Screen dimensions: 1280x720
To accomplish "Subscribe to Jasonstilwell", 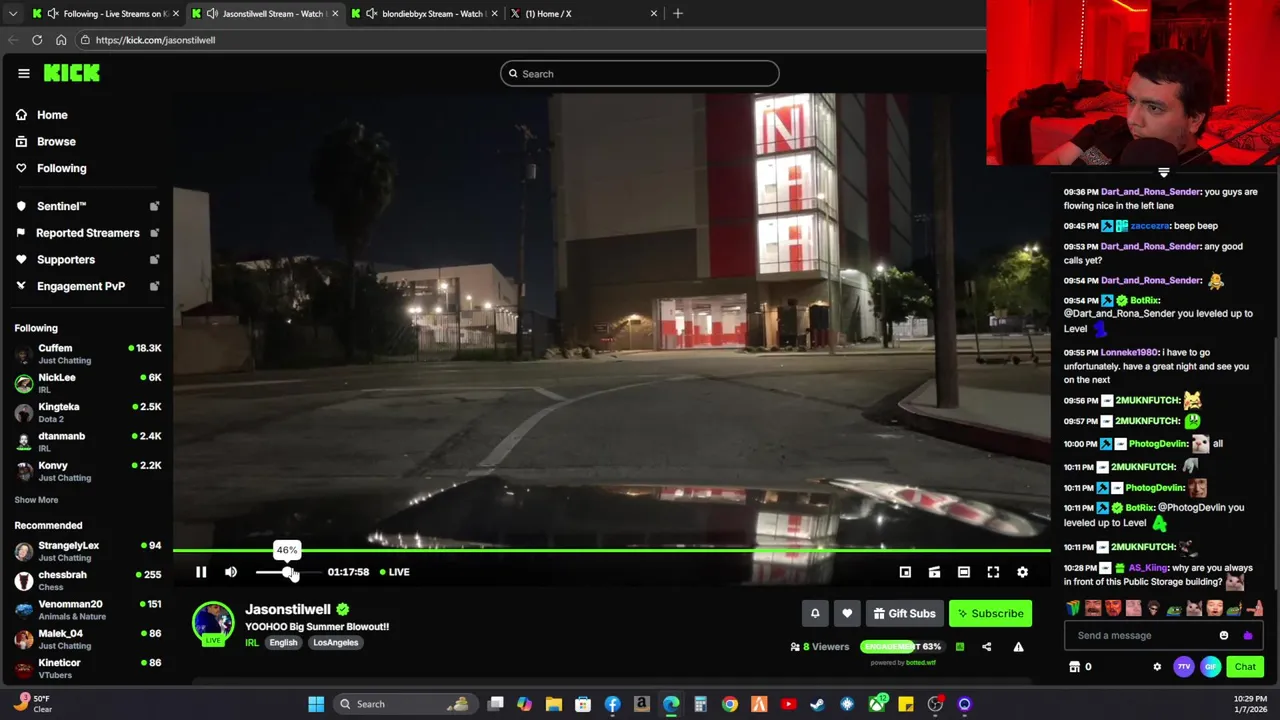I will pos(990,613).
